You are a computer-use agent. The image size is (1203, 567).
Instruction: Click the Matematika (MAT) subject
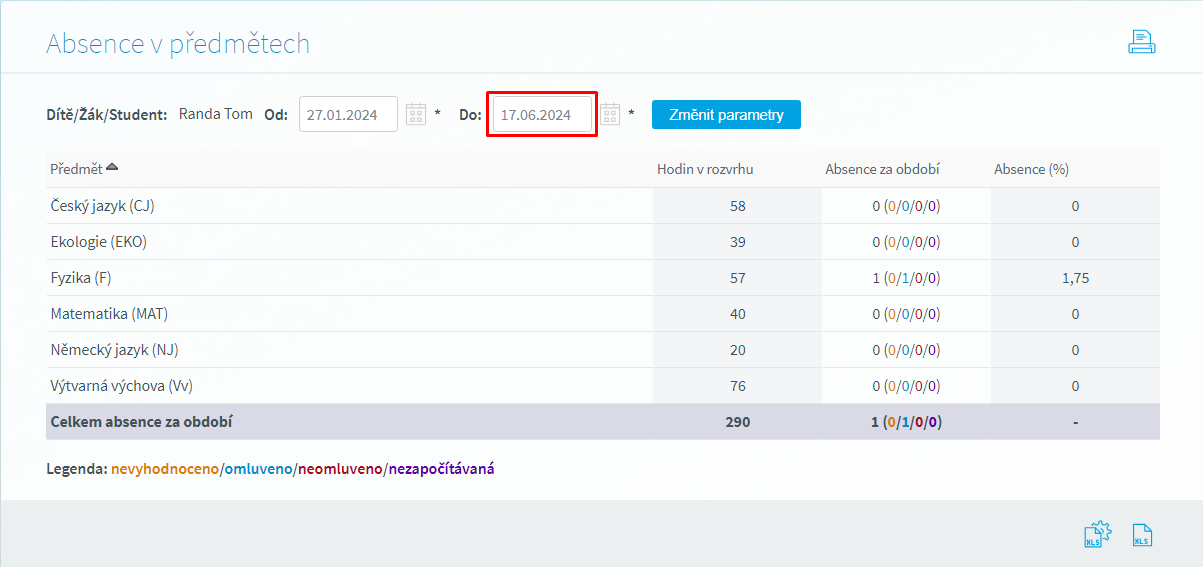coord(109,314)
